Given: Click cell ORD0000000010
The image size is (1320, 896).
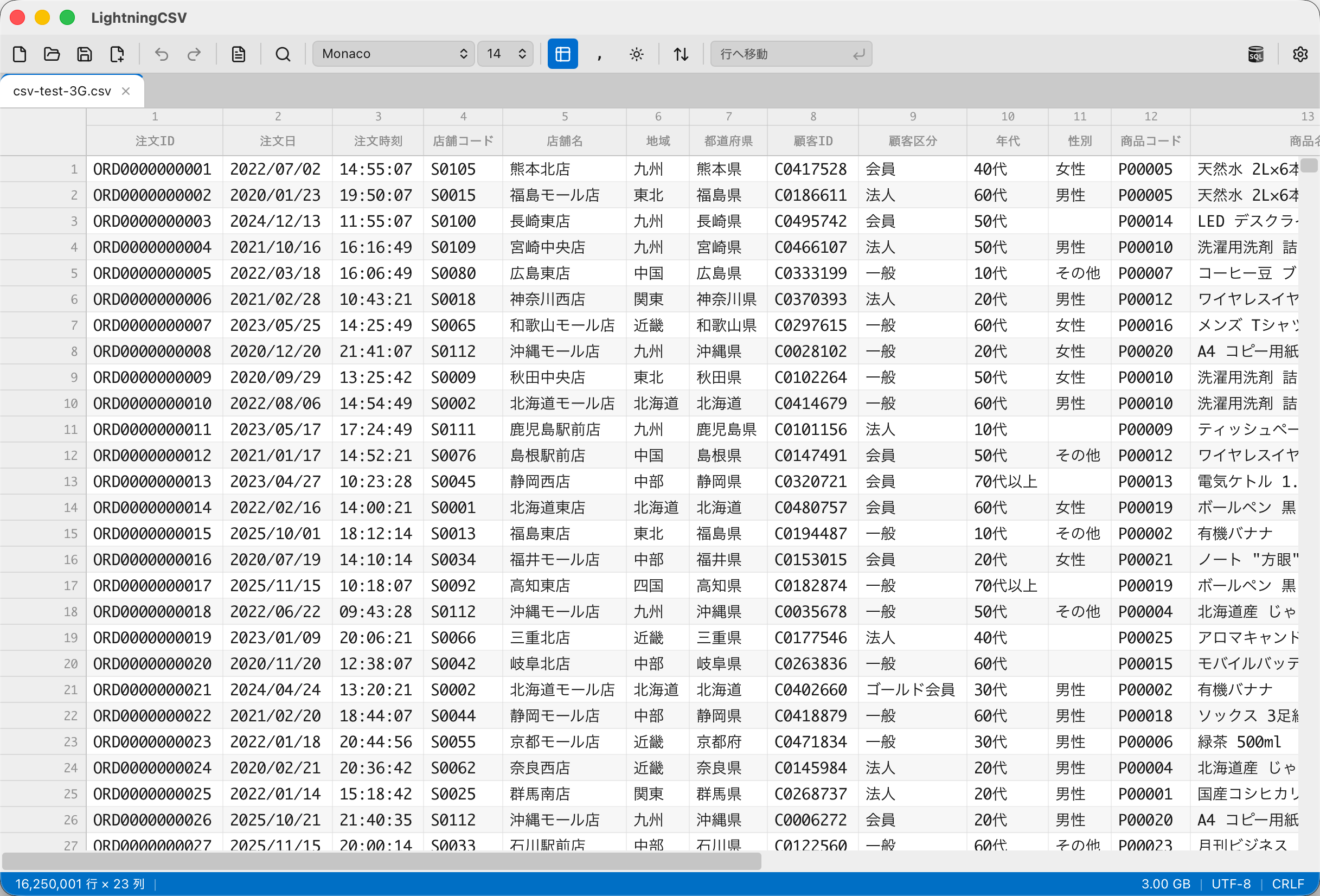Looking at the screenshot, I should pos(155,404).
